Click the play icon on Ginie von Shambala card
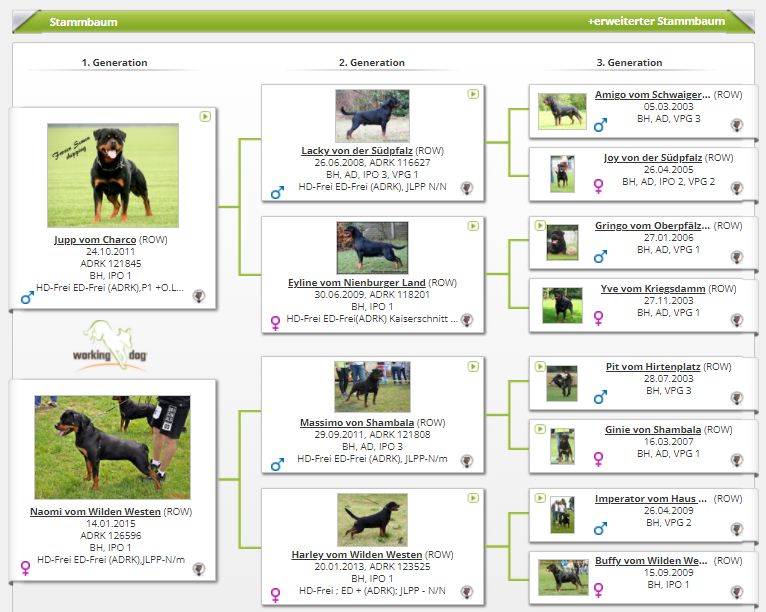 click(x=540, y=429)
